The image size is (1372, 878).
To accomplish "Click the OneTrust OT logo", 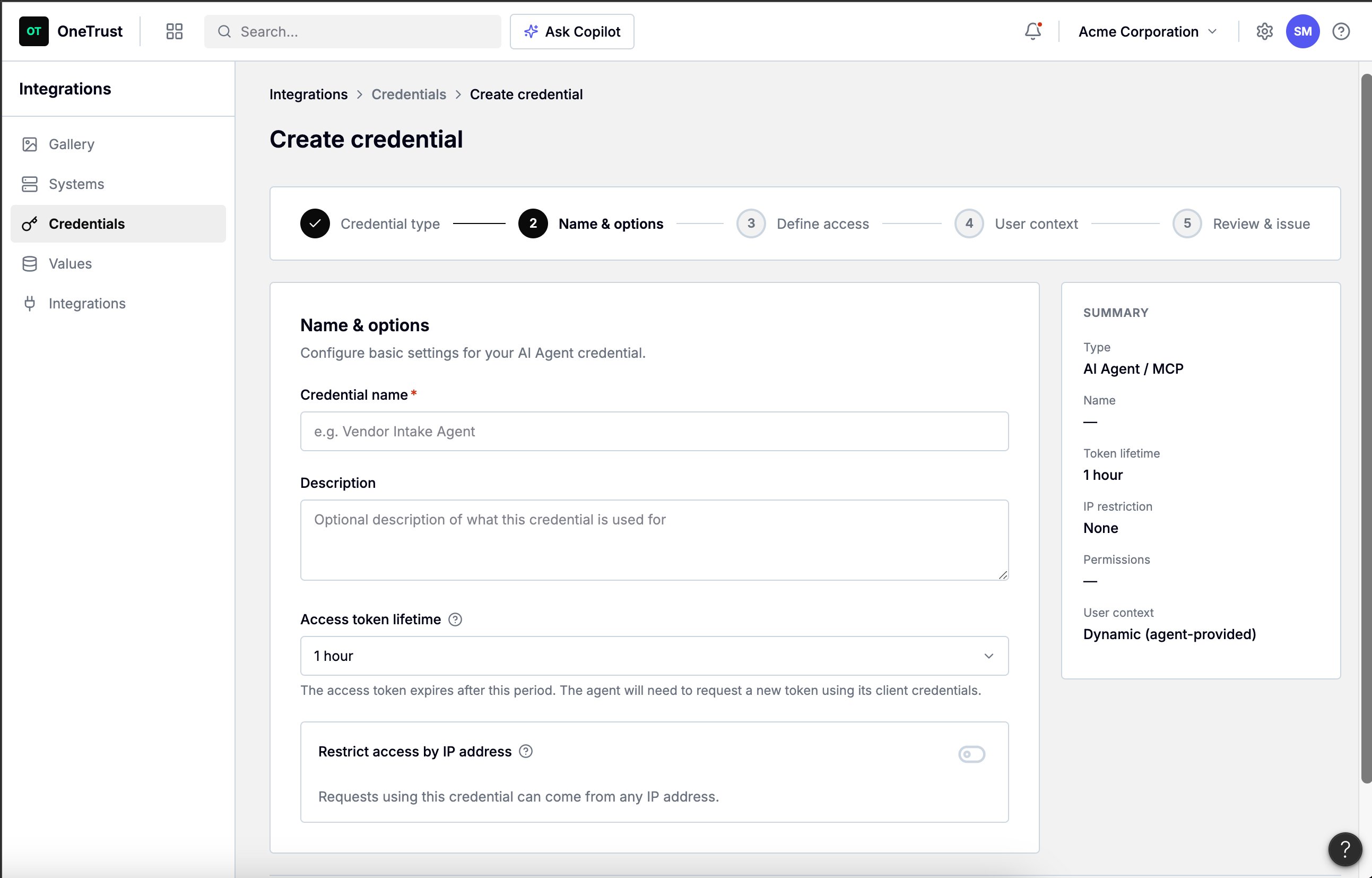I will [x=33, y=31].
